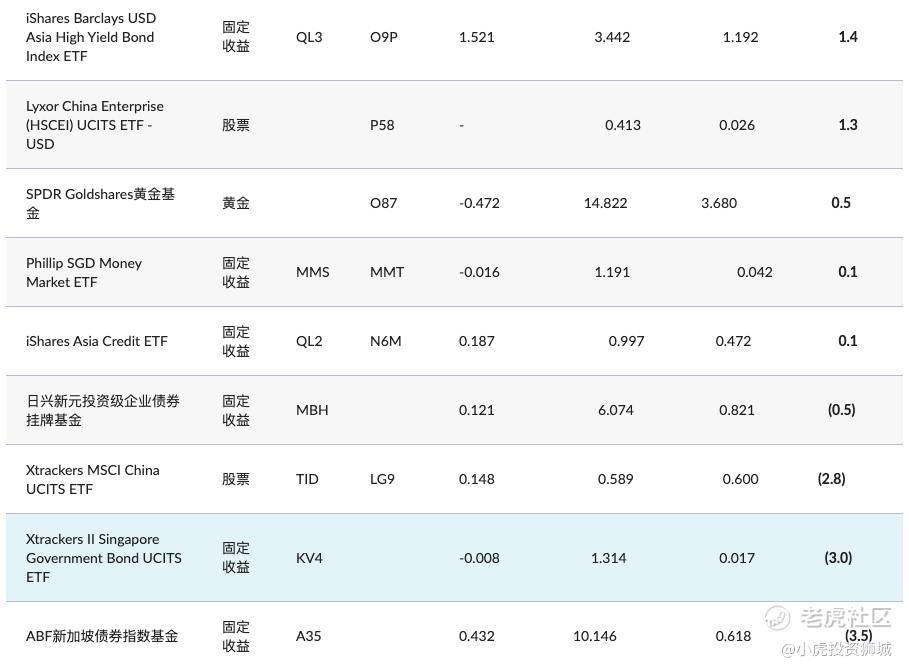This screenshot has width=909, height=670.
Task: Click ticker code O9P
Action: (384, 37)
